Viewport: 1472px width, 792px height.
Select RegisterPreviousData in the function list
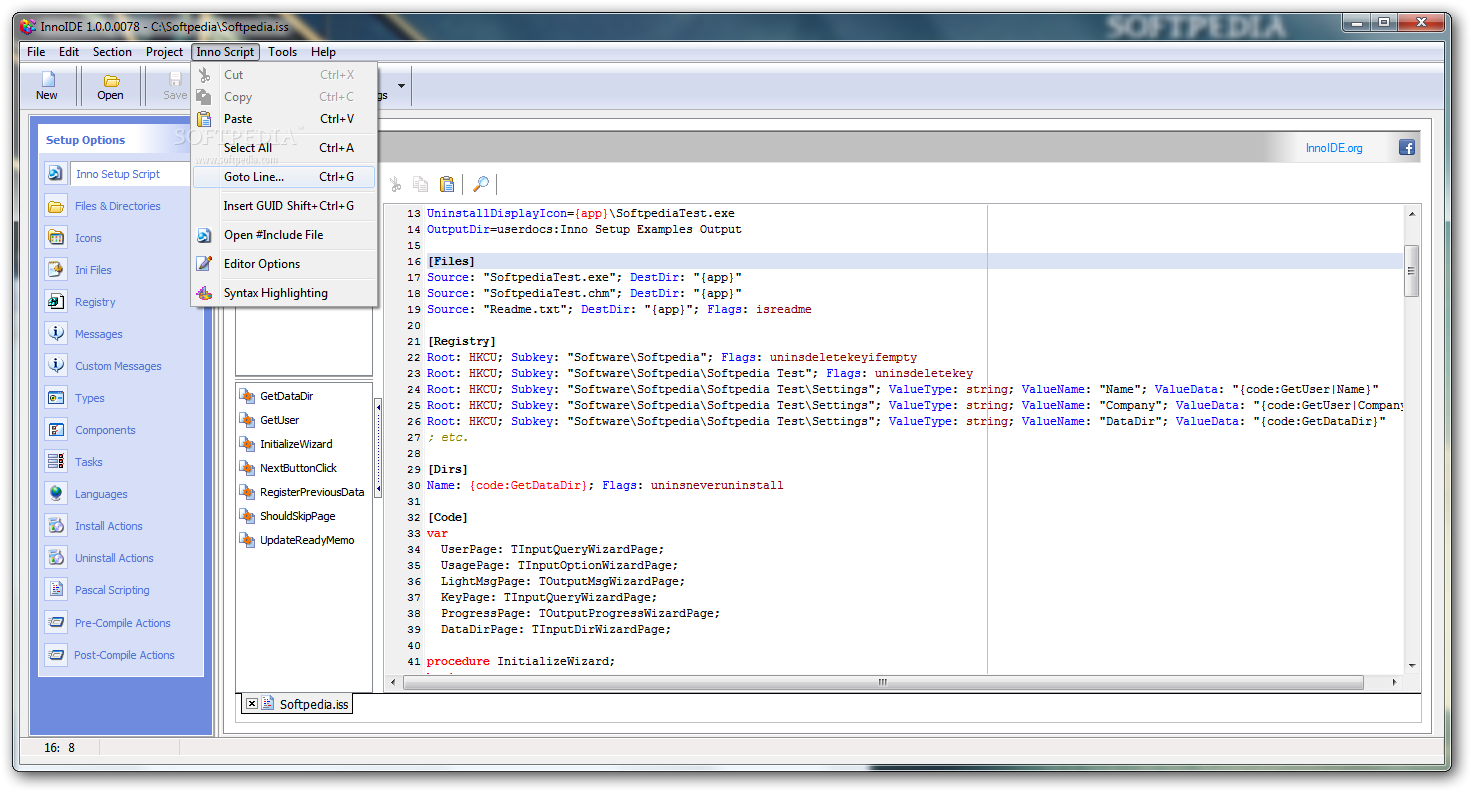point(312,492)
